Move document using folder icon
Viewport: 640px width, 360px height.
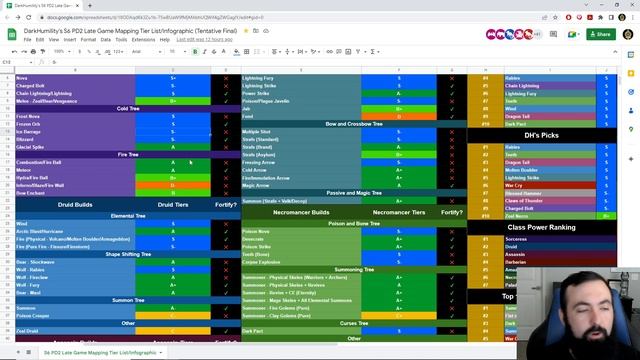pyautogui.click(x=256, y=31)
